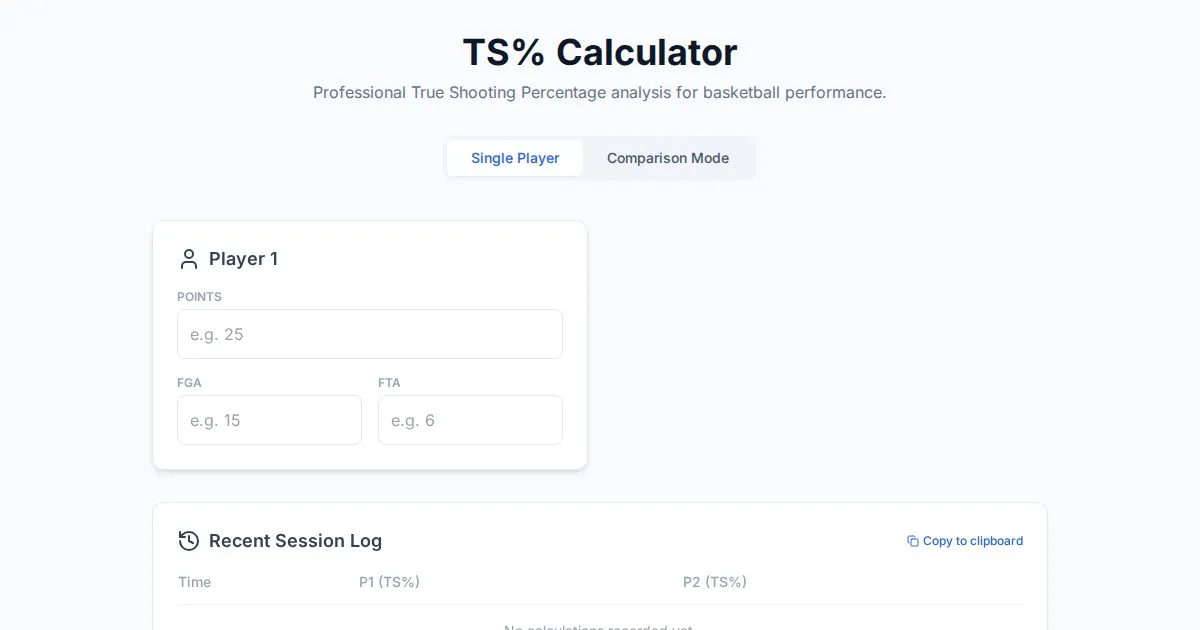Click the POINTS field label

(199, 297)
